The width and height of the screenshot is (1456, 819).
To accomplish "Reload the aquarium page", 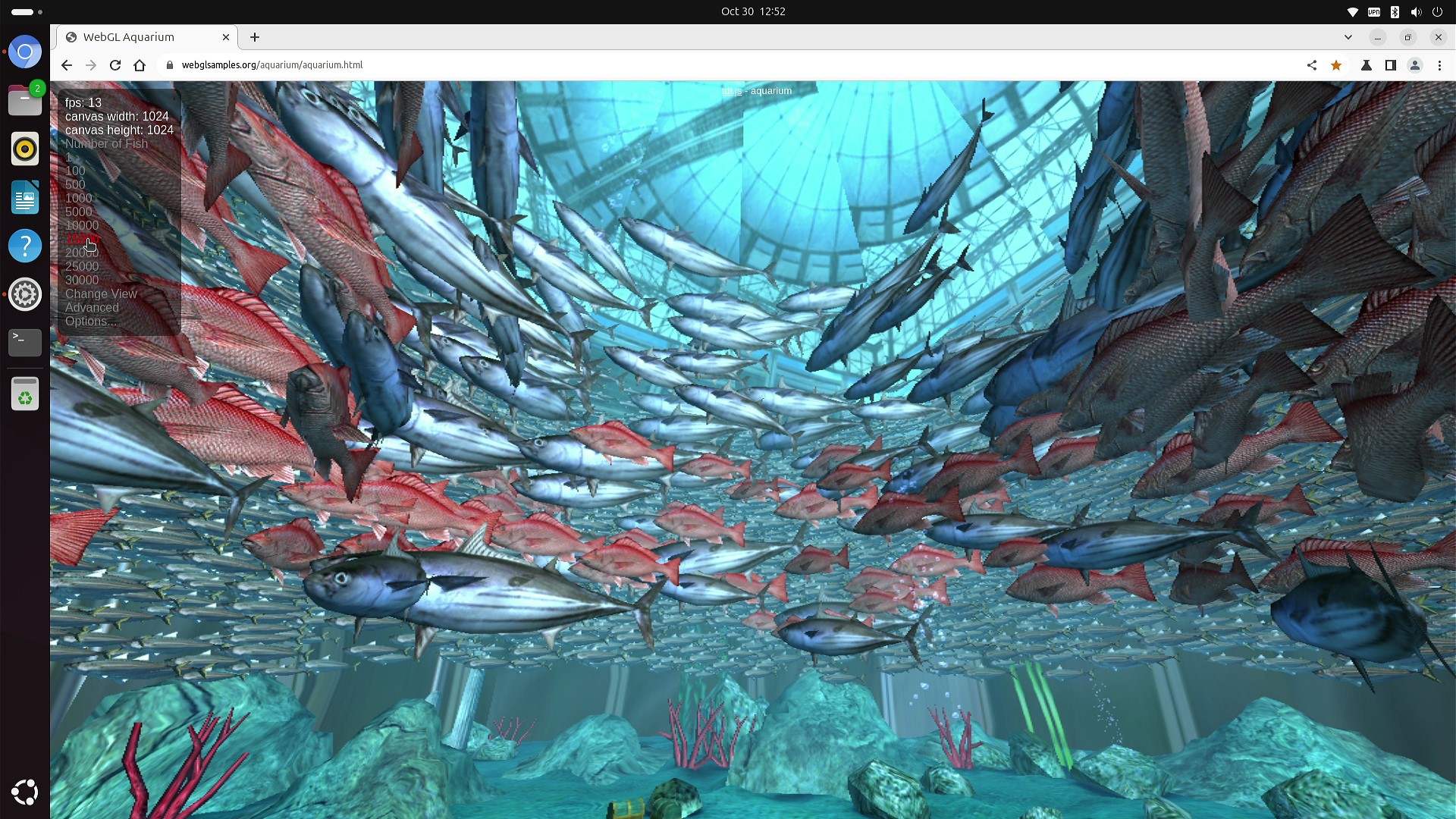I will [115, 65].
